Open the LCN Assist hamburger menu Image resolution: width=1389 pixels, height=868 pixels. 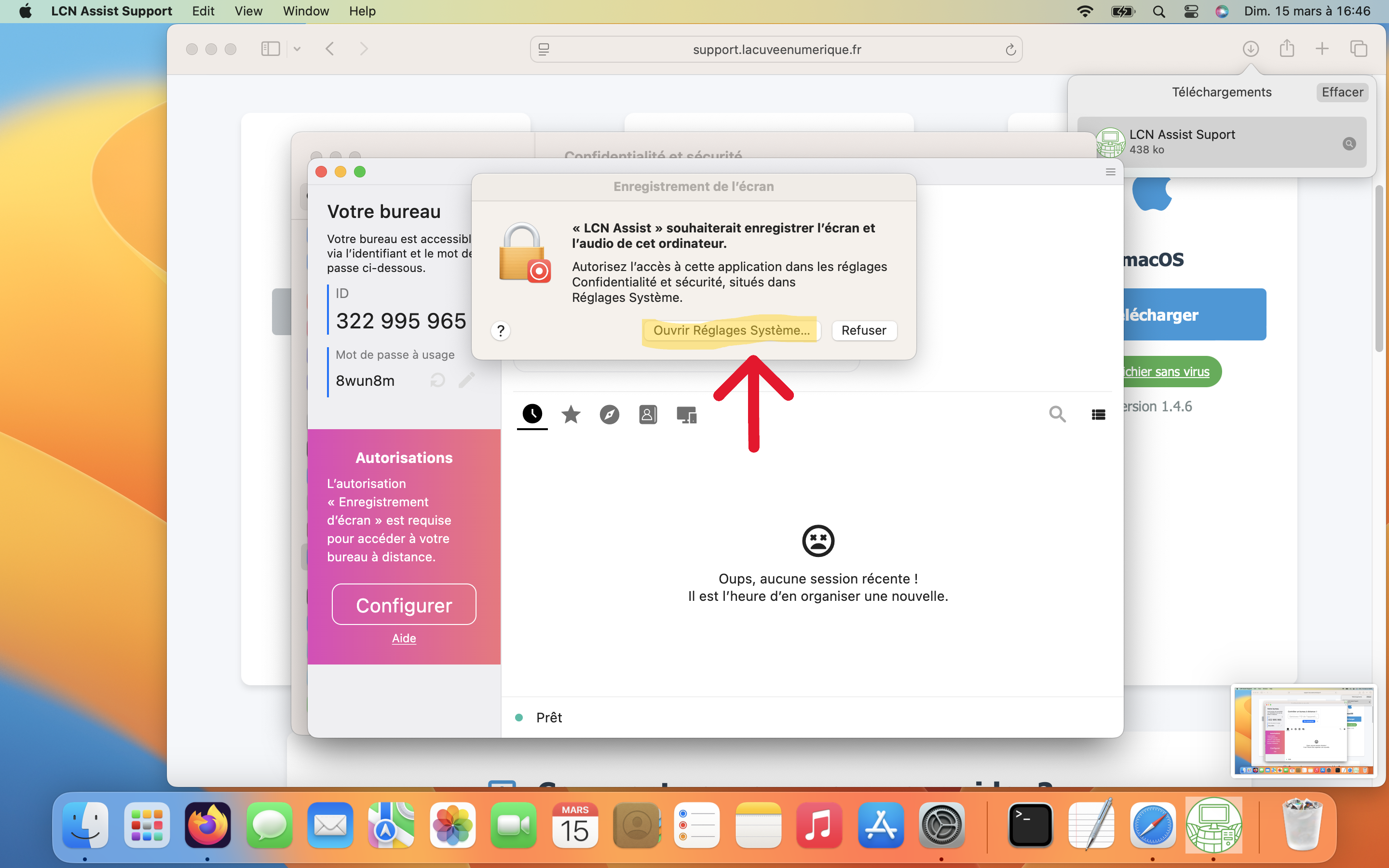coord(1110,172)
